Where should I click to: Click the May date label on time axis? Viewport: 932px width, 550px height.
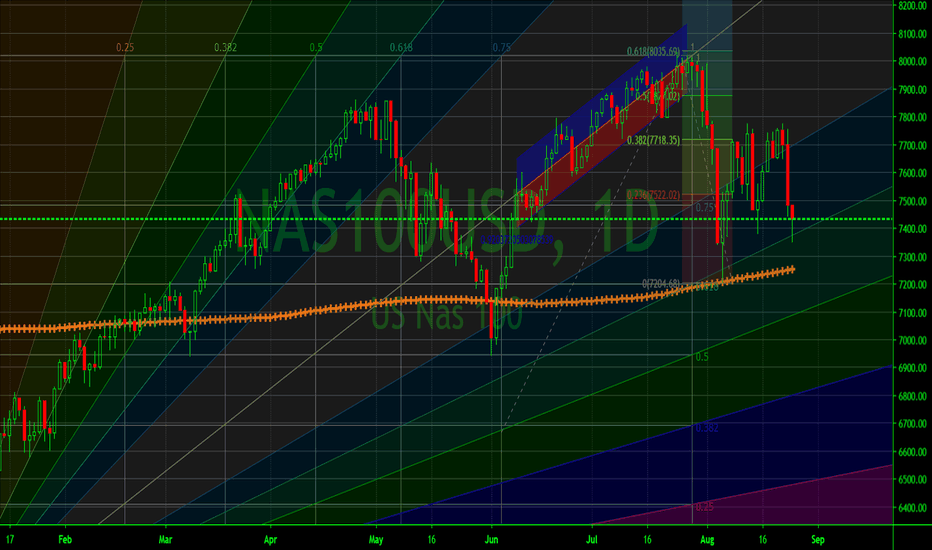pyautogui.click(x=376, y=540)
